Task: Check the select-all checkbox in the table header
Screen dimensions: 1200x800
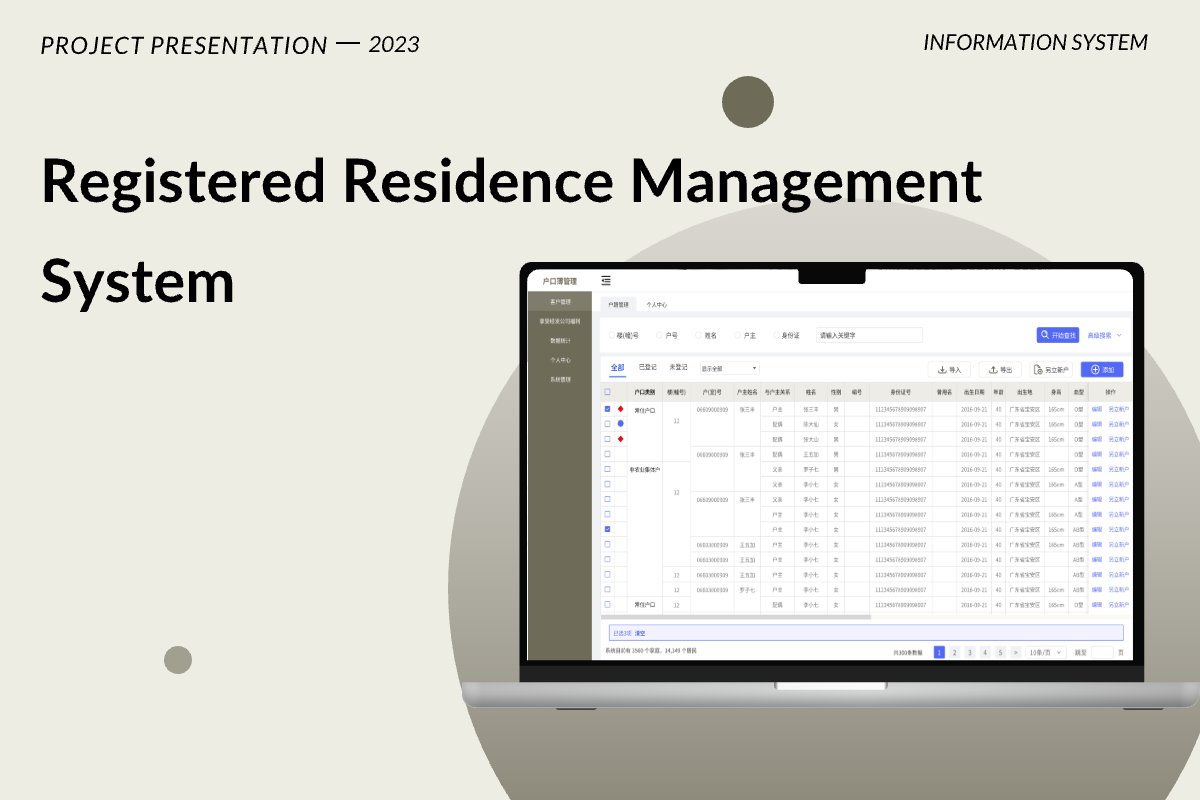Action: [x=607, y=392]
